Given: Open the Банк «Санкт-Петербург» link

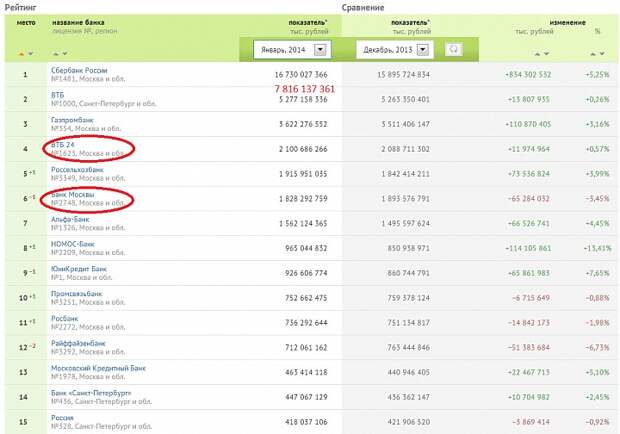Looking at the screenshot, I should click(x=91, y=393).
